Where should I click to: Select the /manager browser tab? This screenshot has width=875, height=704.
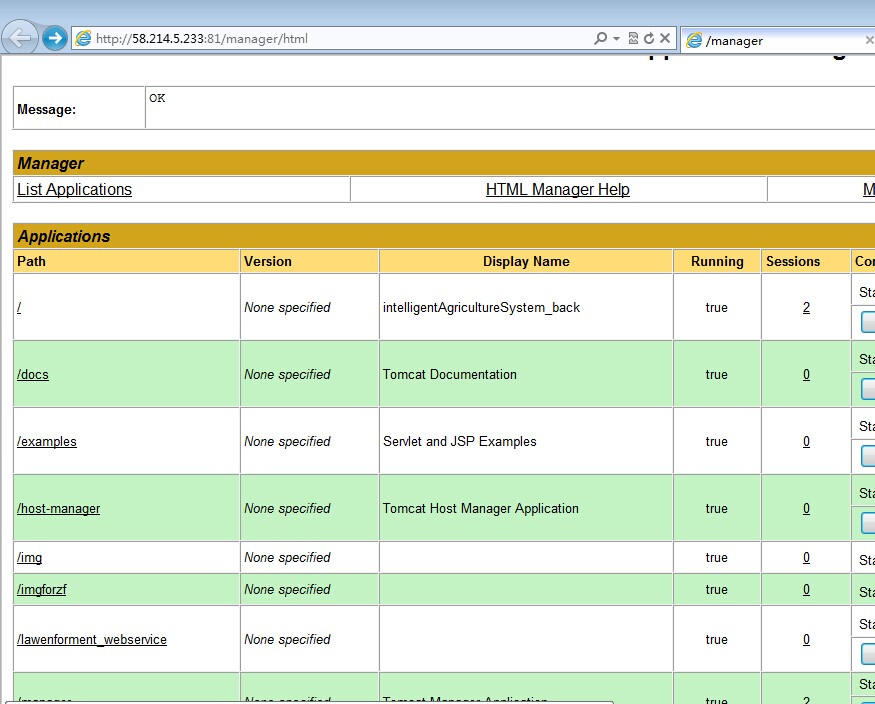point(778,40)
